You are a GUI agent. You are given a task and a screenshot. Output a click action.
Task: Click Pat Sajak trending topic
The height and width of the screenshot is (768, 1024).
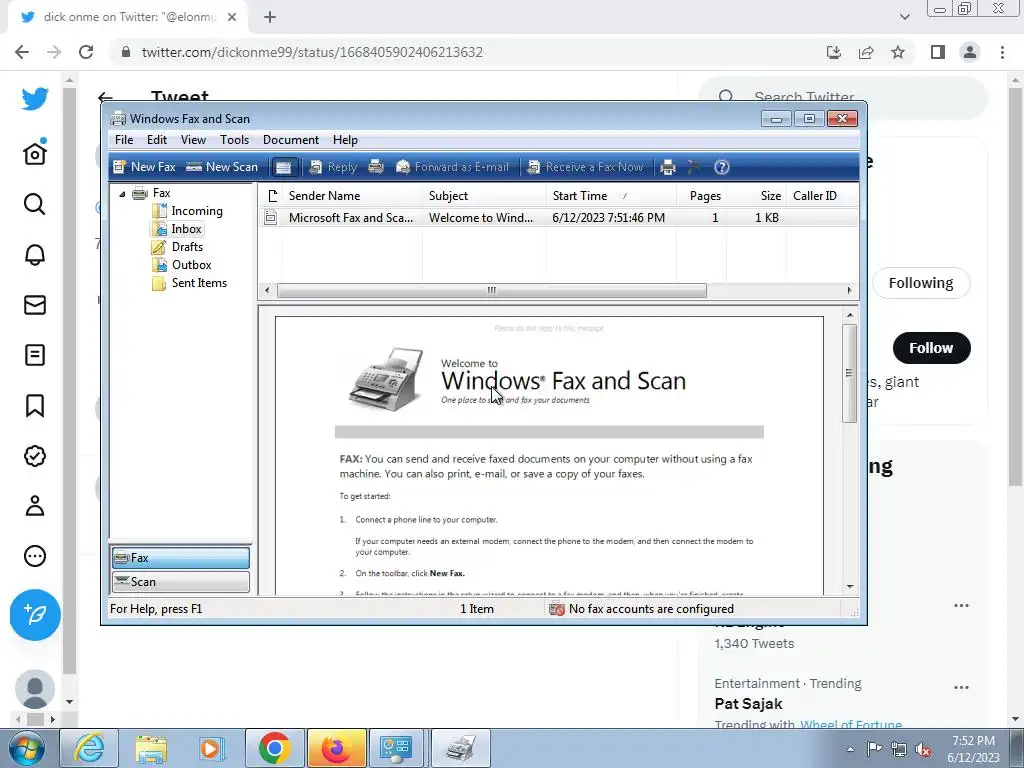point(748,703)
